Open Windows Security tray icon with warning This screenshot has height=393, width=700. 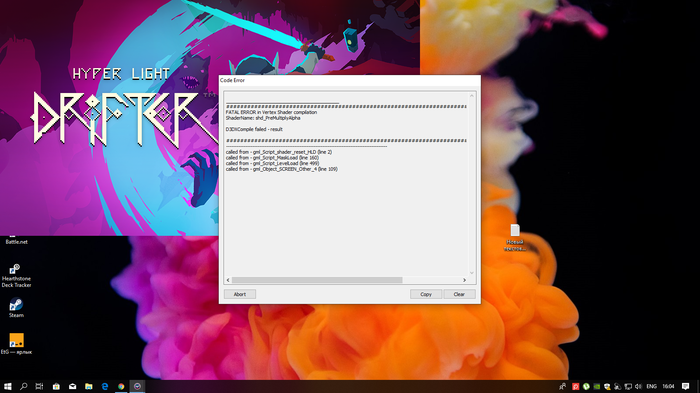[607, 386]
